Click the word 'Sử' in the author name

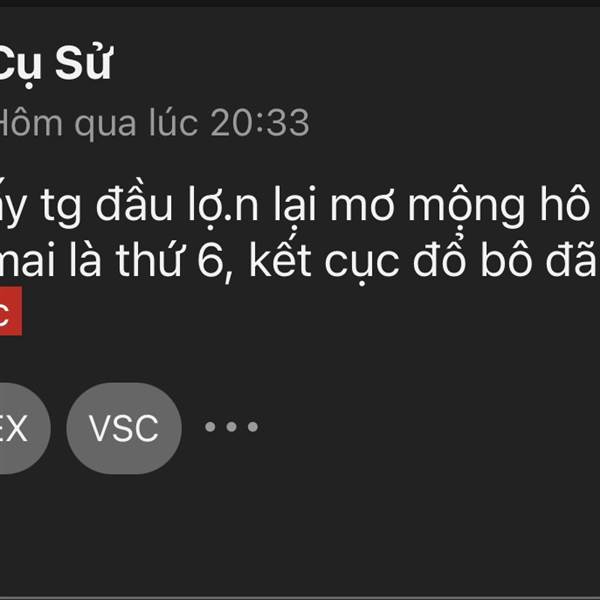tap(84, 62)
